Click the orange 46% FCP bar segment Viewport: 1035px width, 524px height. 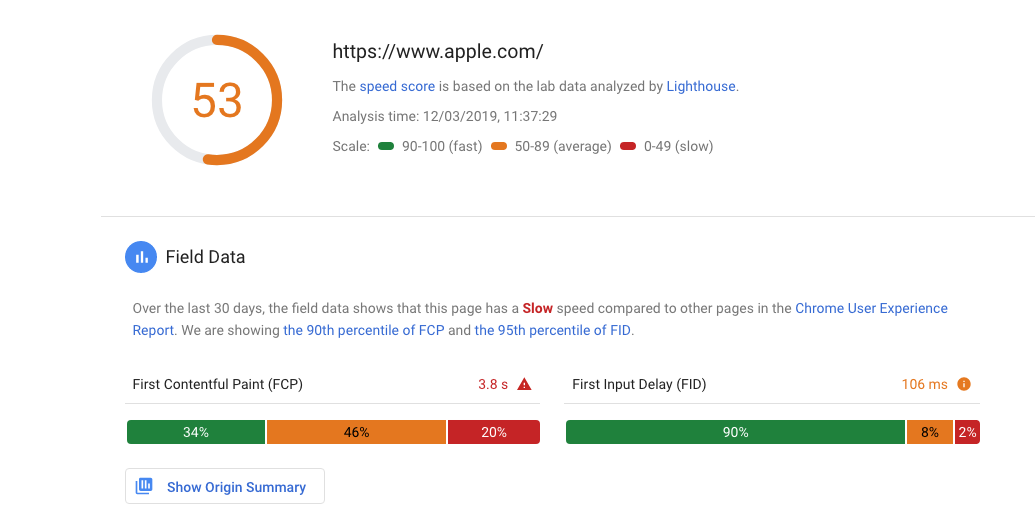(x=356, y=432)
